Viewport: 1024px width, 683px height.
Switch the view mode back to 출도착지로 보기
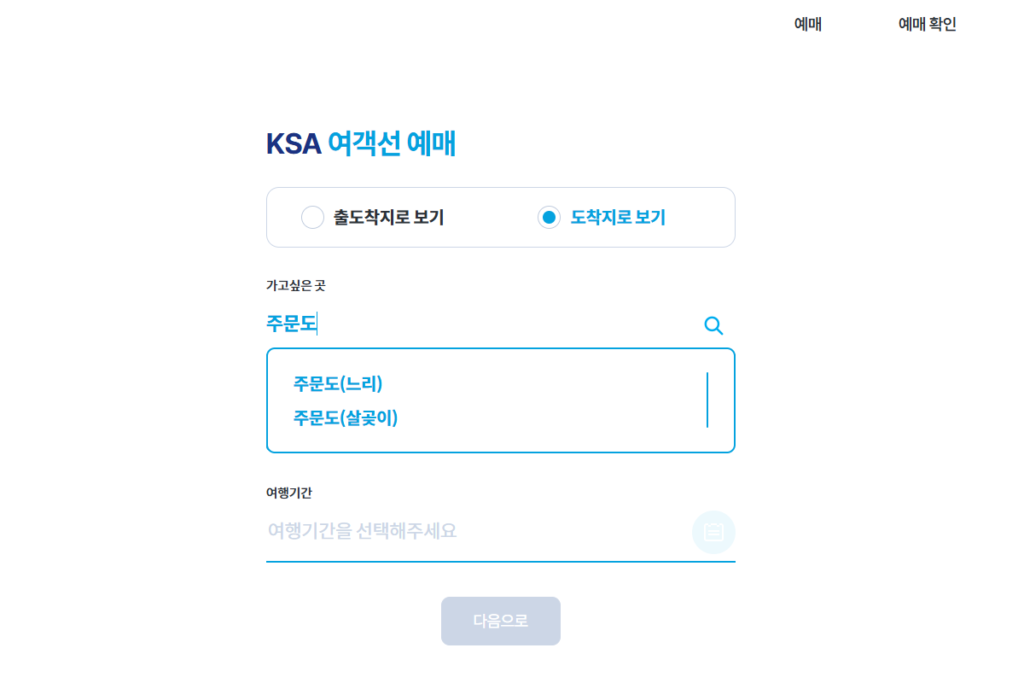[x=312, y=217]
